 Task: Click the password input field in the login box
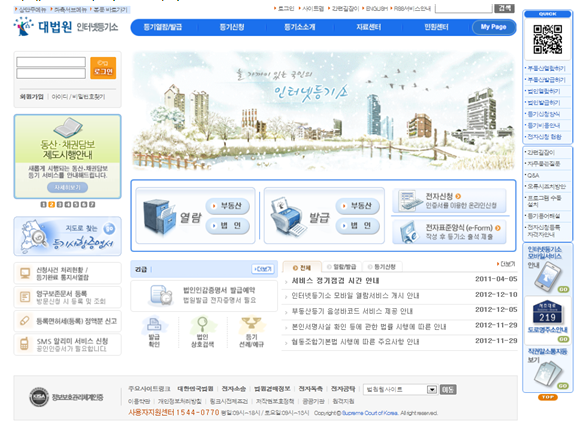pyautogui.click(x=51, y=73)
